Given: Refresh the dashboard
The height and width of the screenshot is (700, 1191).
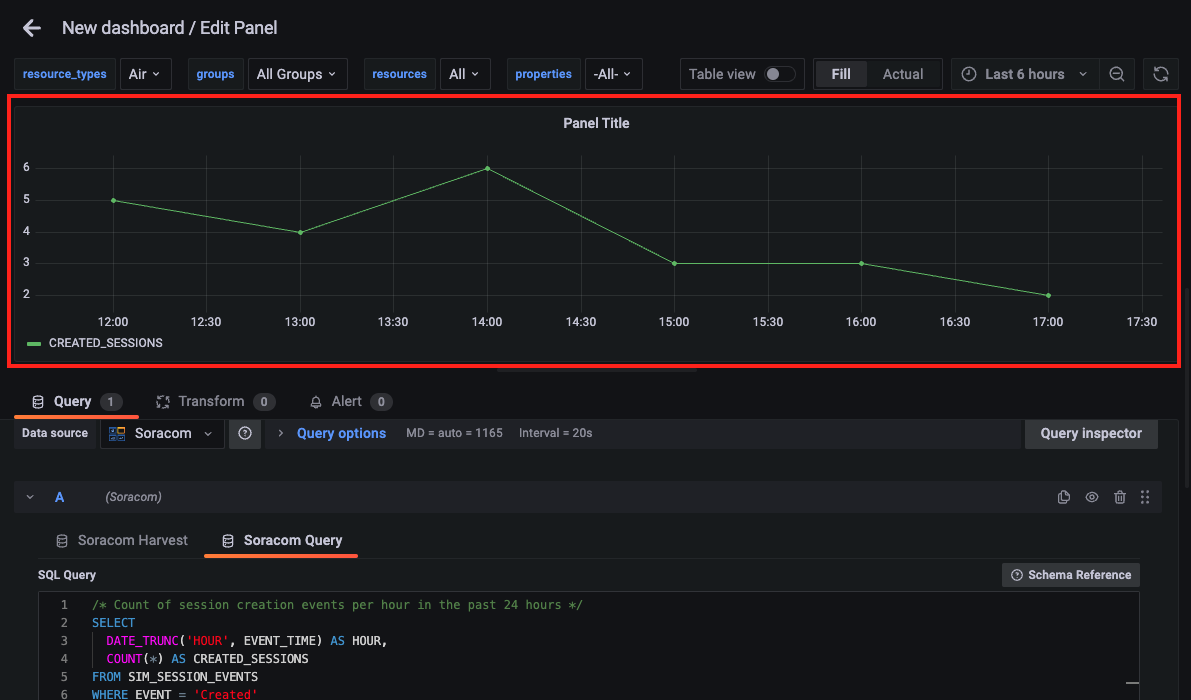Looking at the screenshot, I should 1160,74.
